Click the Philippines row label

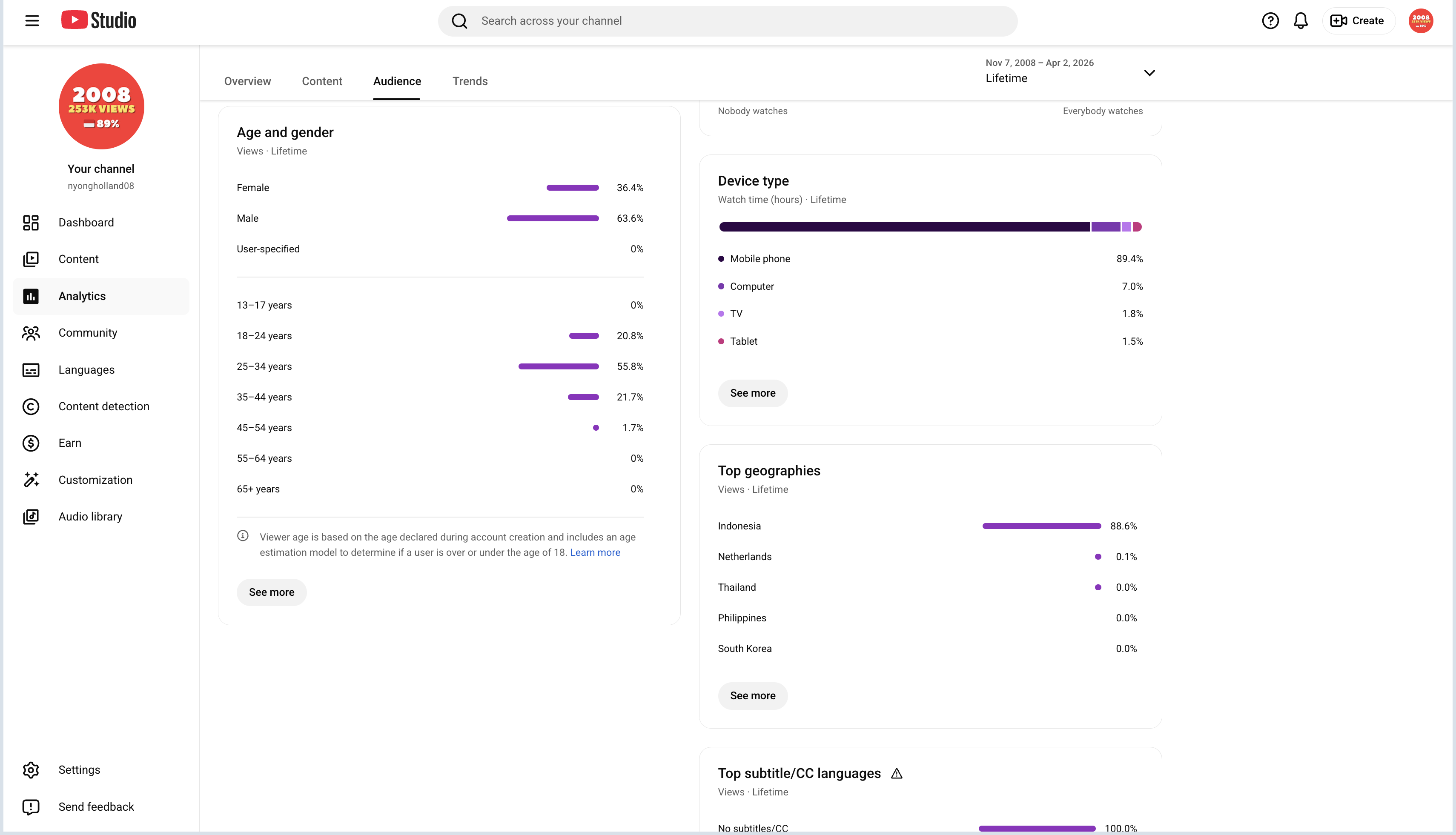[x=742, y=618]
